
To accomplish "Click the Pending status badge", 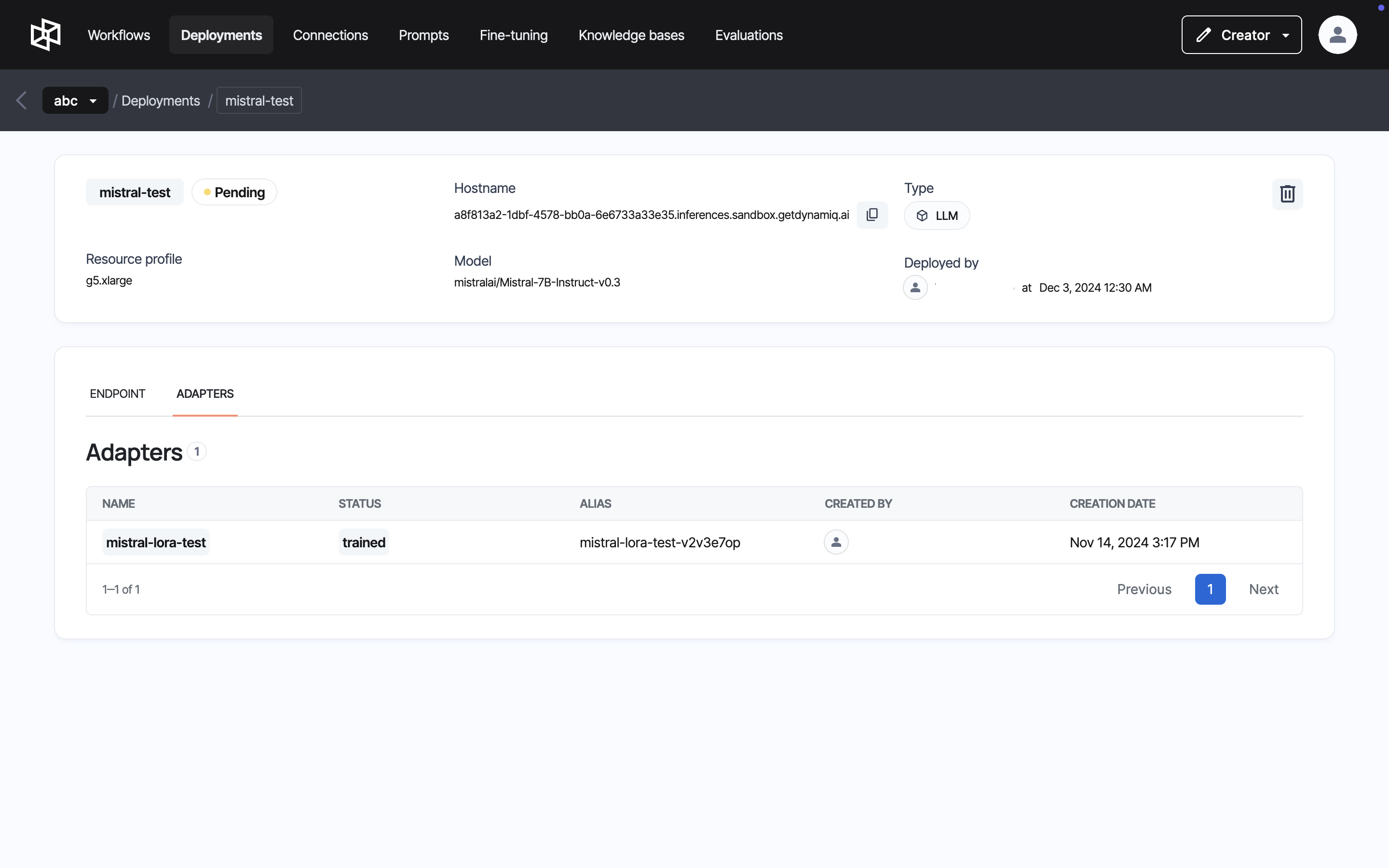I will point(234,192).
